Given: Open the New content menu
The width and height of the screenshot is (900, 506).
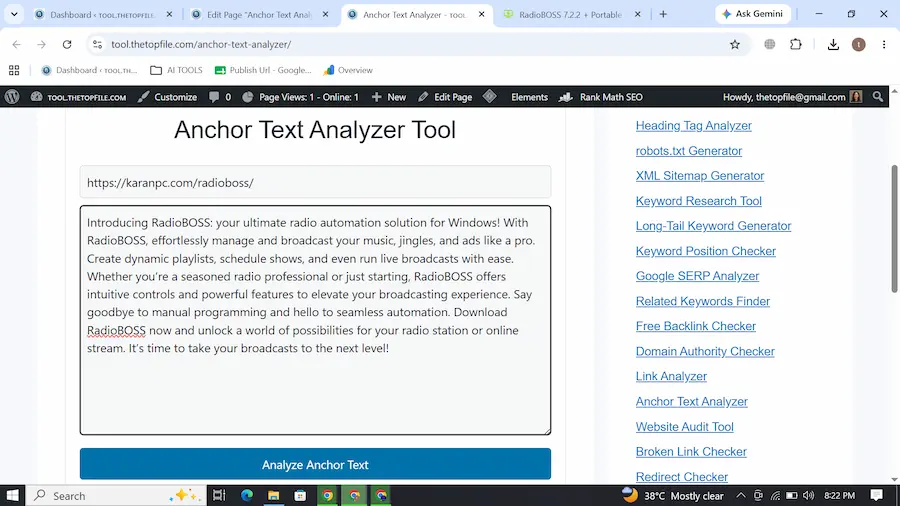Looking at the screenshot, I should [x=389, y=97].
